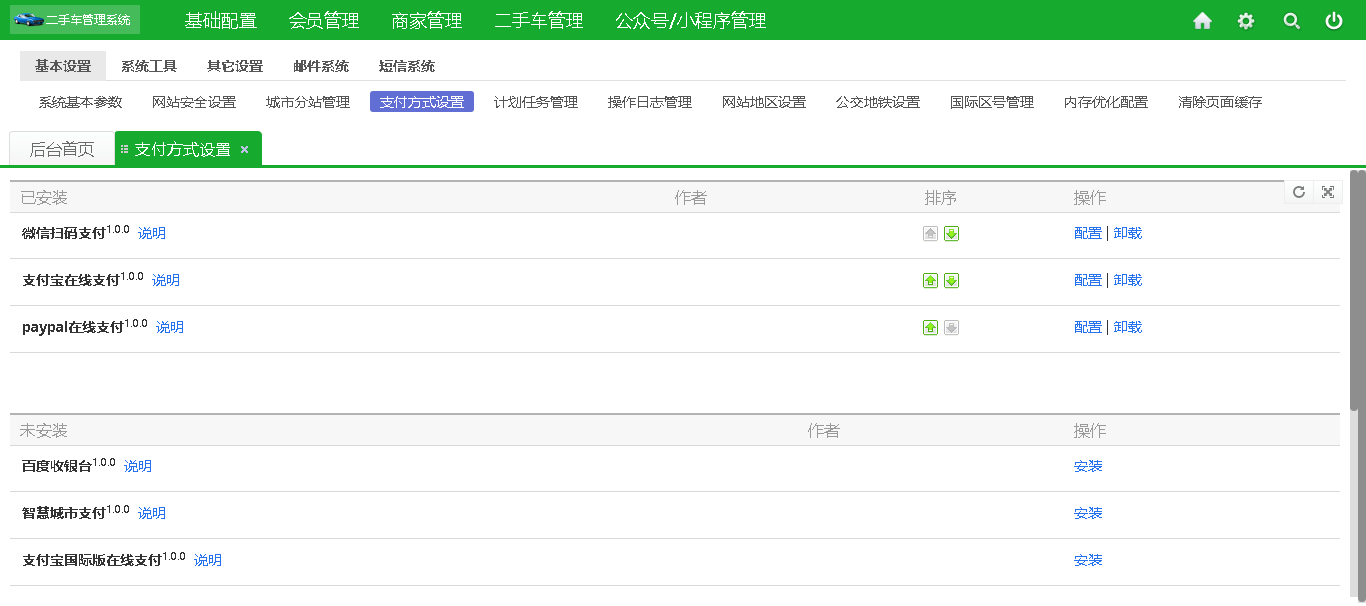This screenshot has height=606, width=1366.
Task: Configure 微信扫码支付 payment method
Action: [1087, 233]
